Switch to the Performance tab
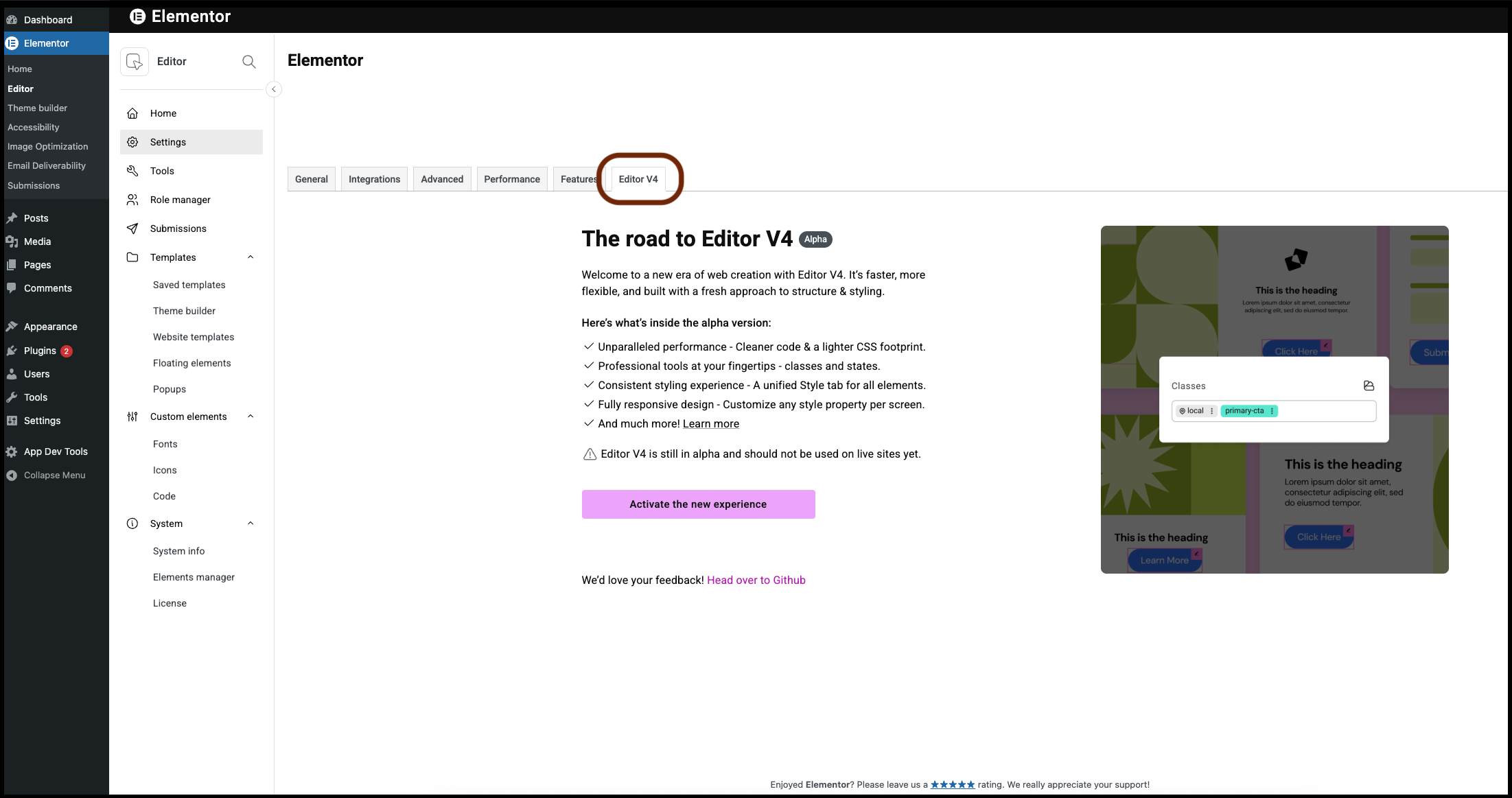1512x798 pixels. [511, 179]
